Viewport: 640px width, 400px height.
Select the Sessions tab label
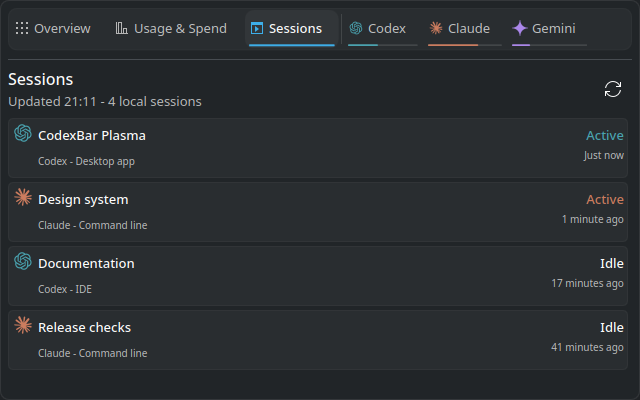coord(295,29)
